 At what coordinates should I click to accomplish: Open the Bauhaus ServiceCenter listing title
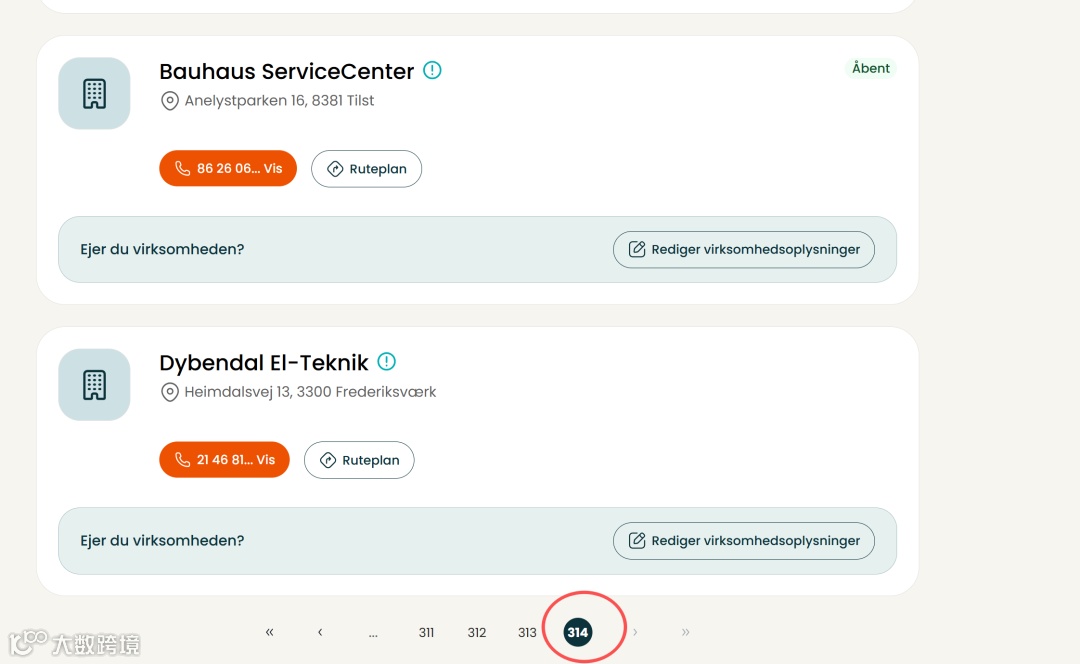tap(286, 72)
